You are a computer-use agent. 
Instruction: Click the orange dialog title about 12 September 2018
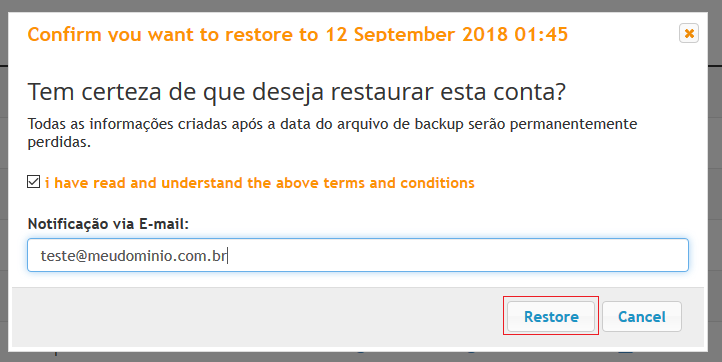tap(297, 35)
